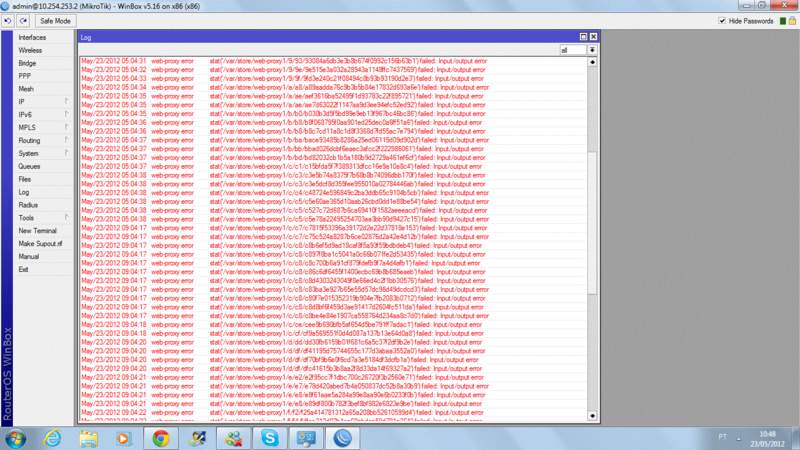The image size is (800, 450).
Task: Select the log entry at 05:04:34
Action: point(333,87)
